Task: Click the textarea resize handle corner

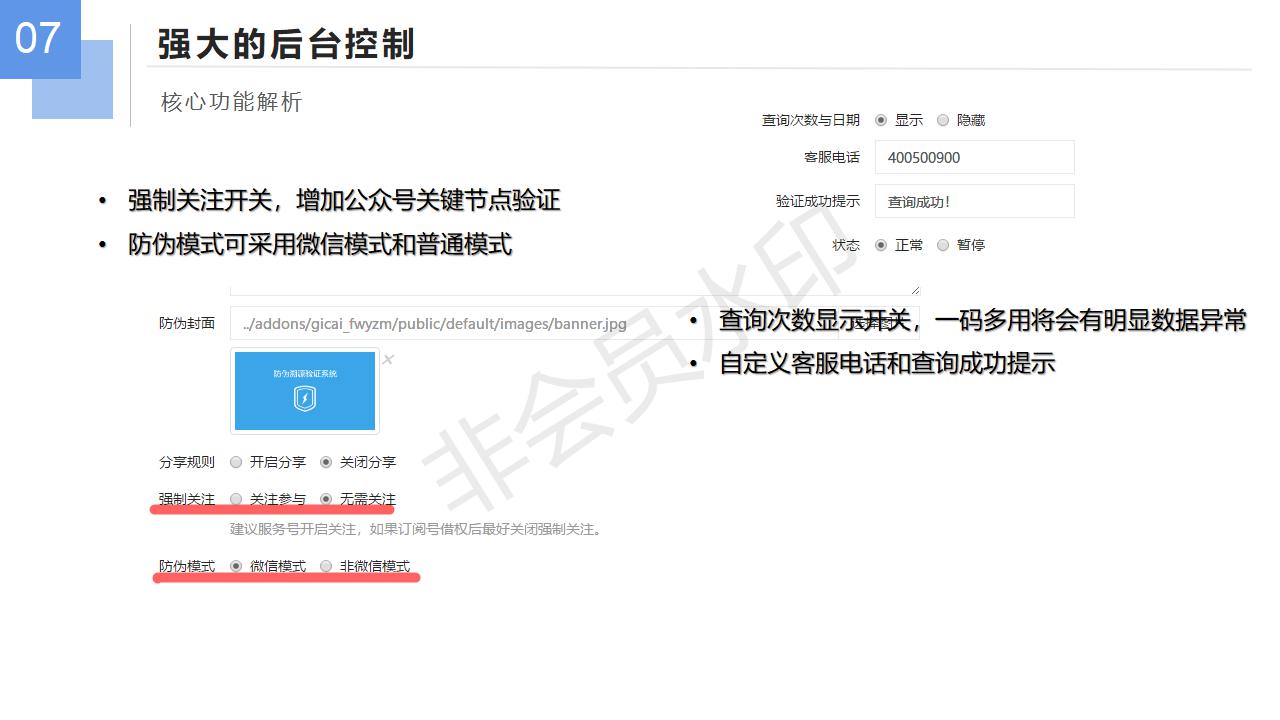Action: [x=915, y=290]
